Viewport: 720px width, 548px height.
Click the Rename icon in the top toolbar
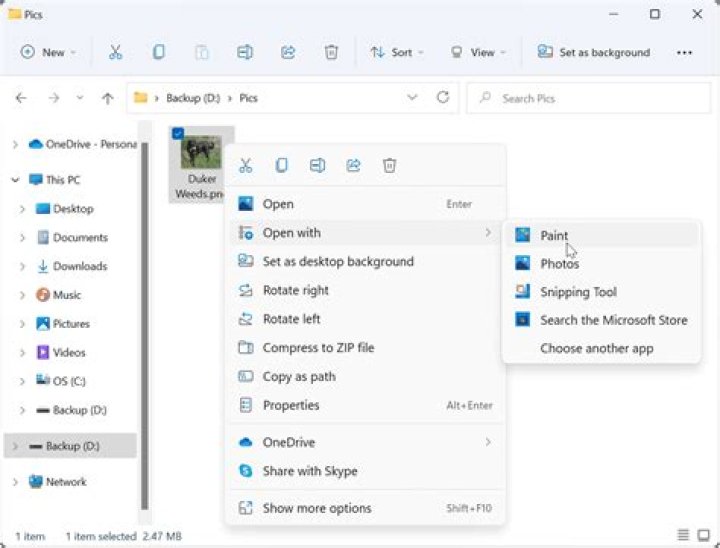(x=245, y=52)
